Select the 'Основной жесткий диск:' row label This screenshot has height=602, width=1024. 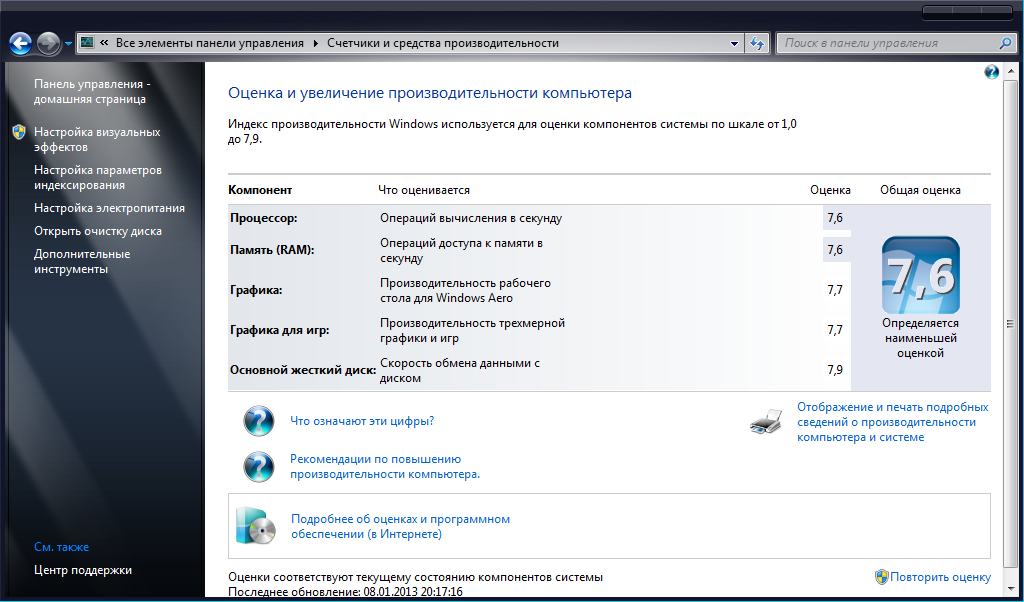point(303,370)
